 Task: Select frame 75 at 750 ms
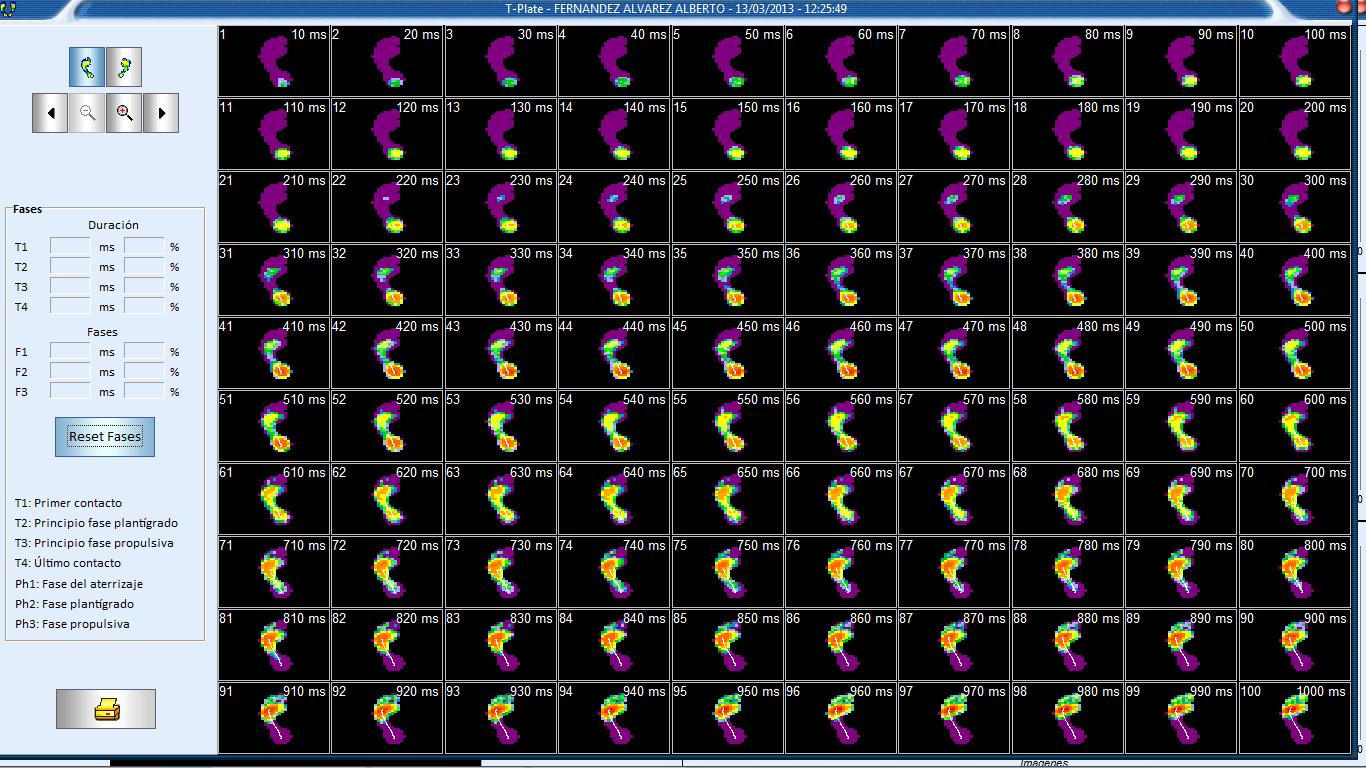pos(728,572)
